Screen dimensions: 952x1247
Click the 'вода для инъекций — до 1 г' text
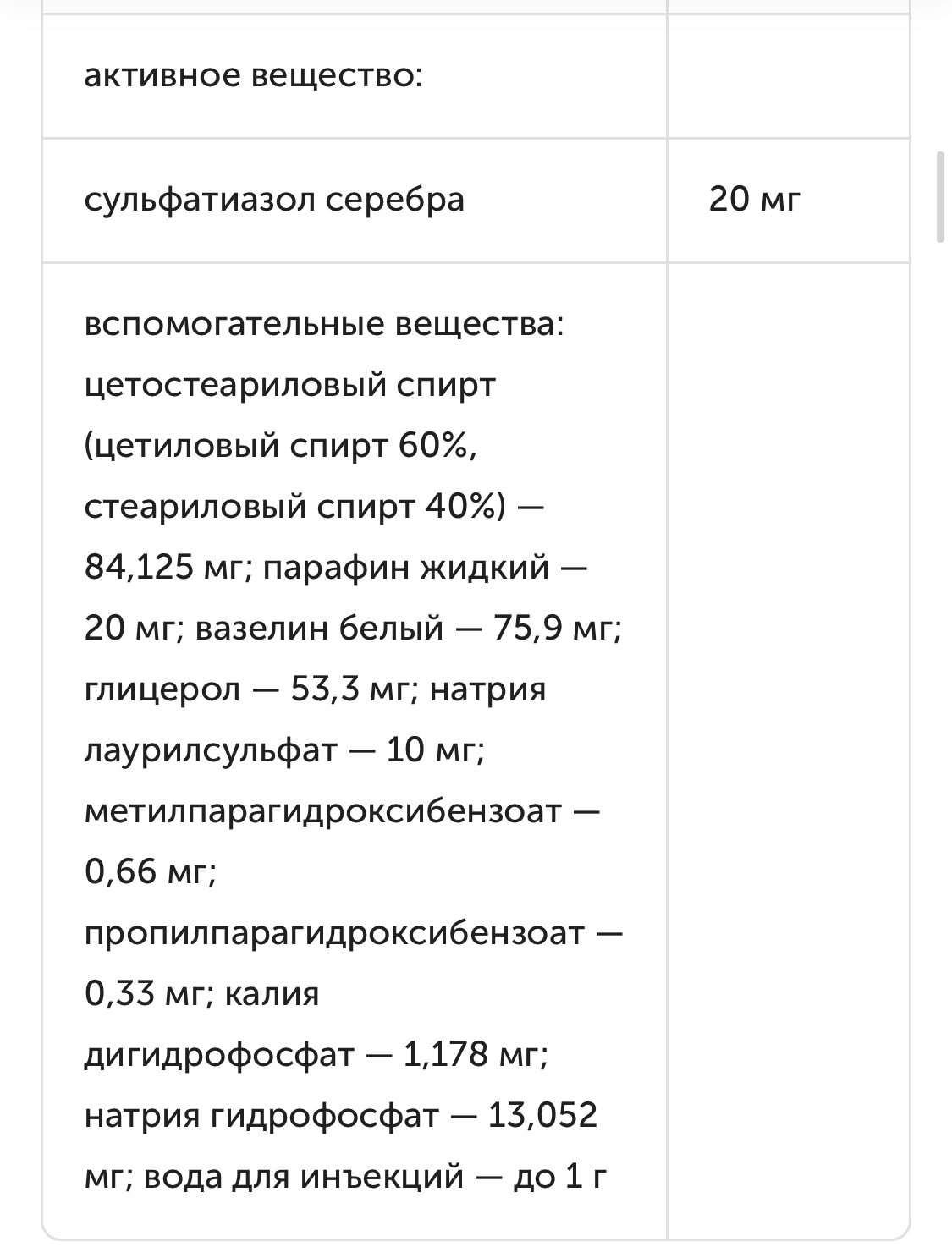376,1177
